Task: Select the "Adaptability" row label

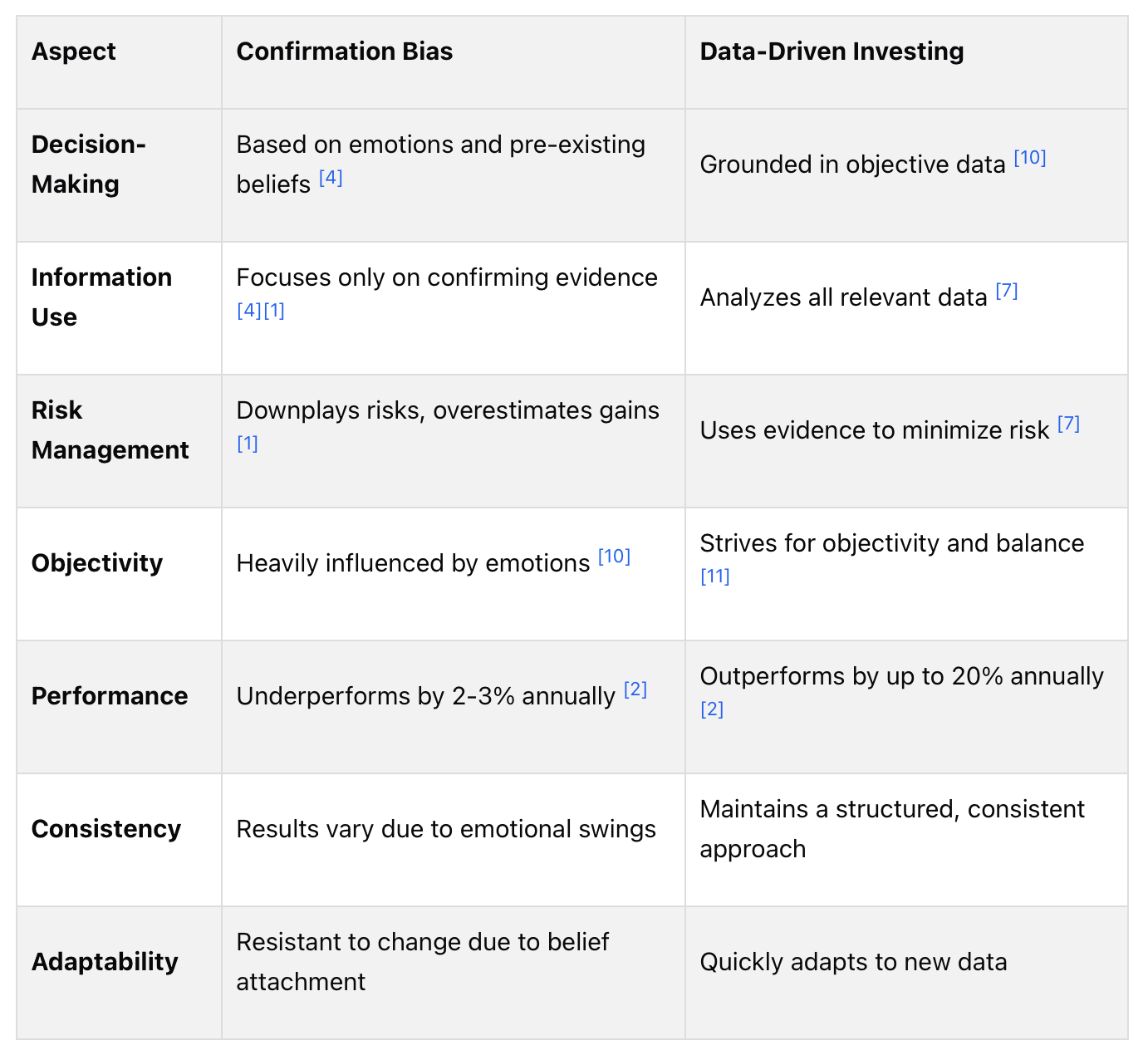Action: click(105, 962)
